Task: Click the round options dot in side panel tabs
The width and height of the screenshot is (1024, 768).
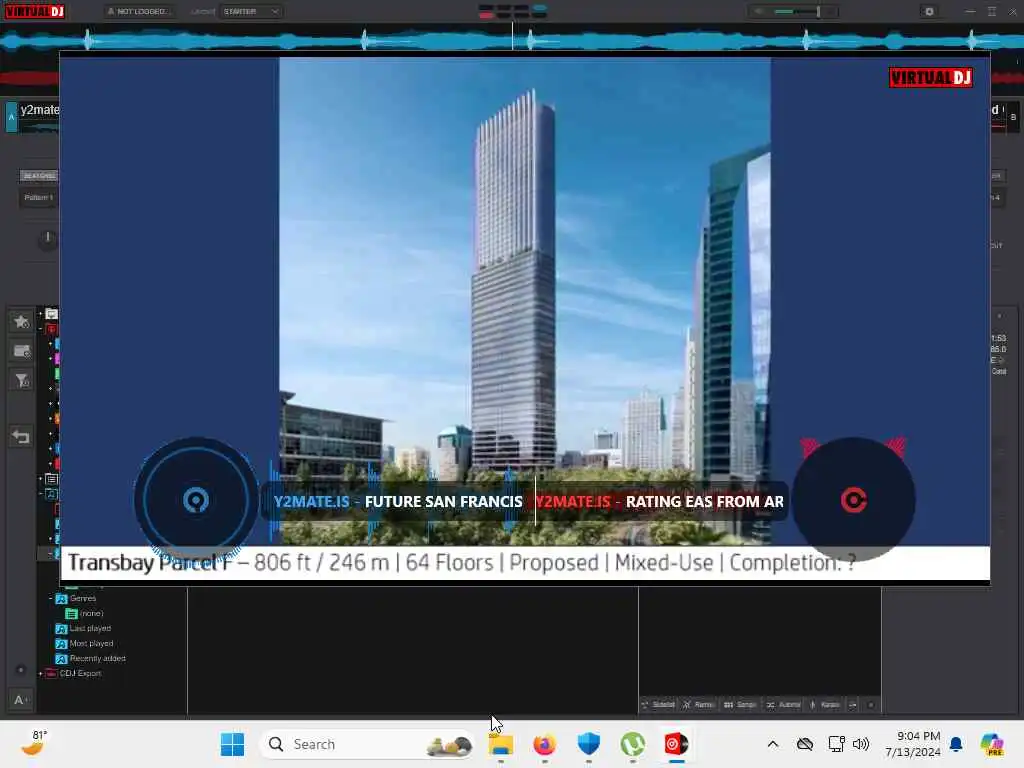Action: (871, 705)
